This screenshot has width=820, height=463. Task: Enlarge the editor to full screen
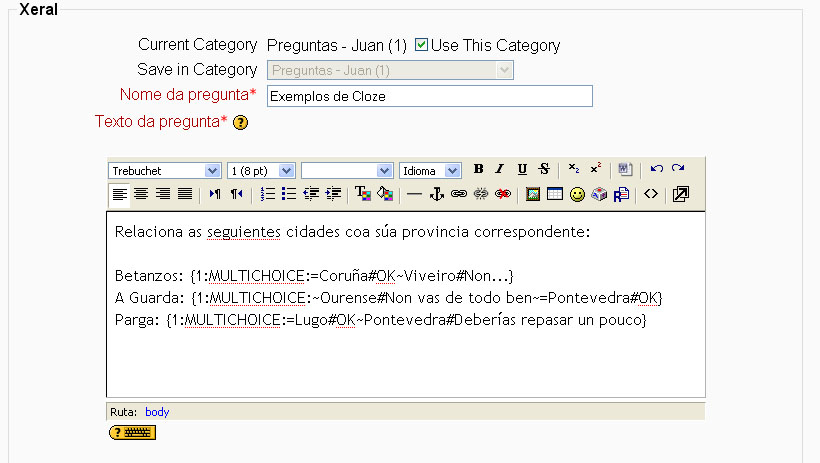point(680,194)
